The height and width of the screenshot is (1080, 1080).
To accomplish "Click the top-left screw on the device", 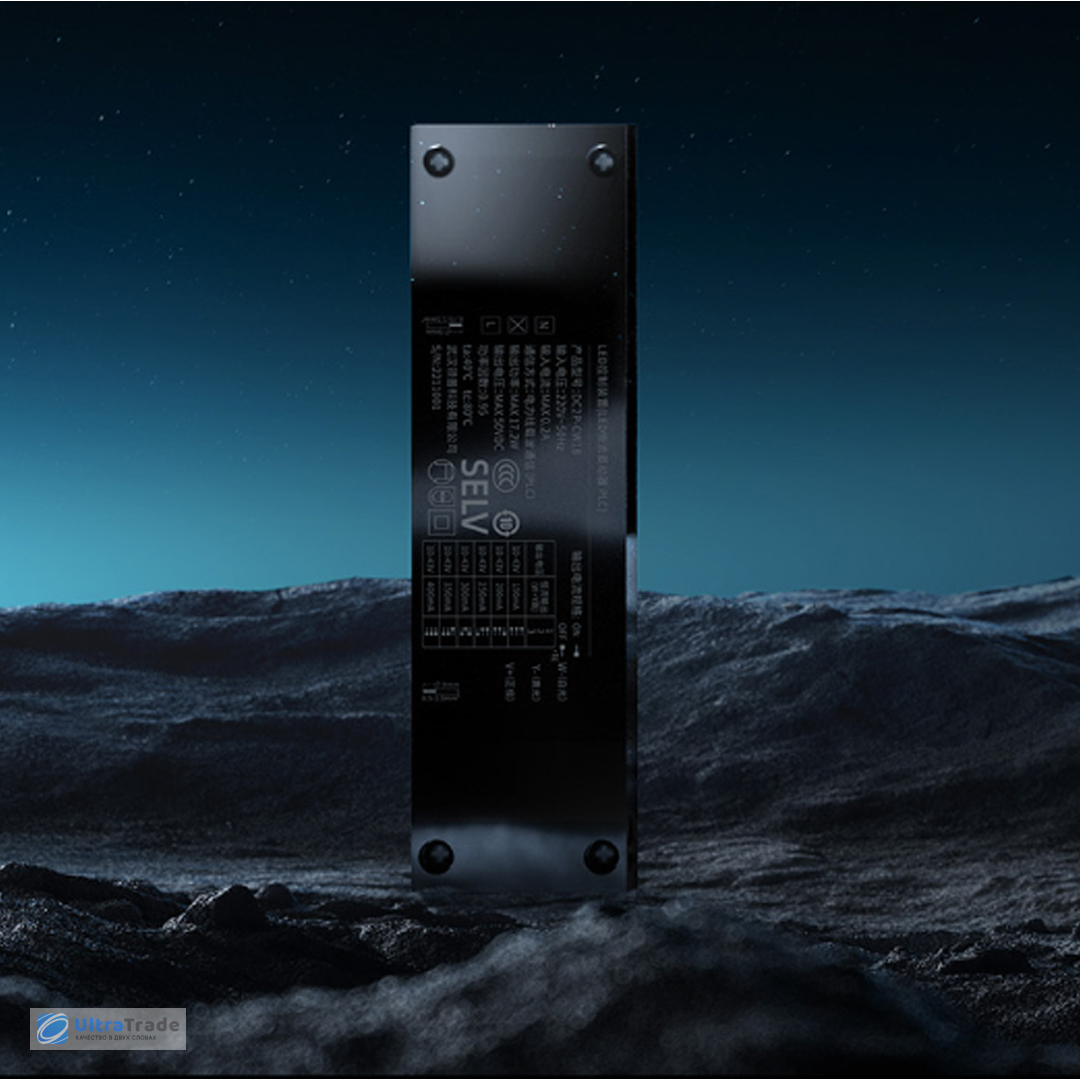I will tap(438, 160).
